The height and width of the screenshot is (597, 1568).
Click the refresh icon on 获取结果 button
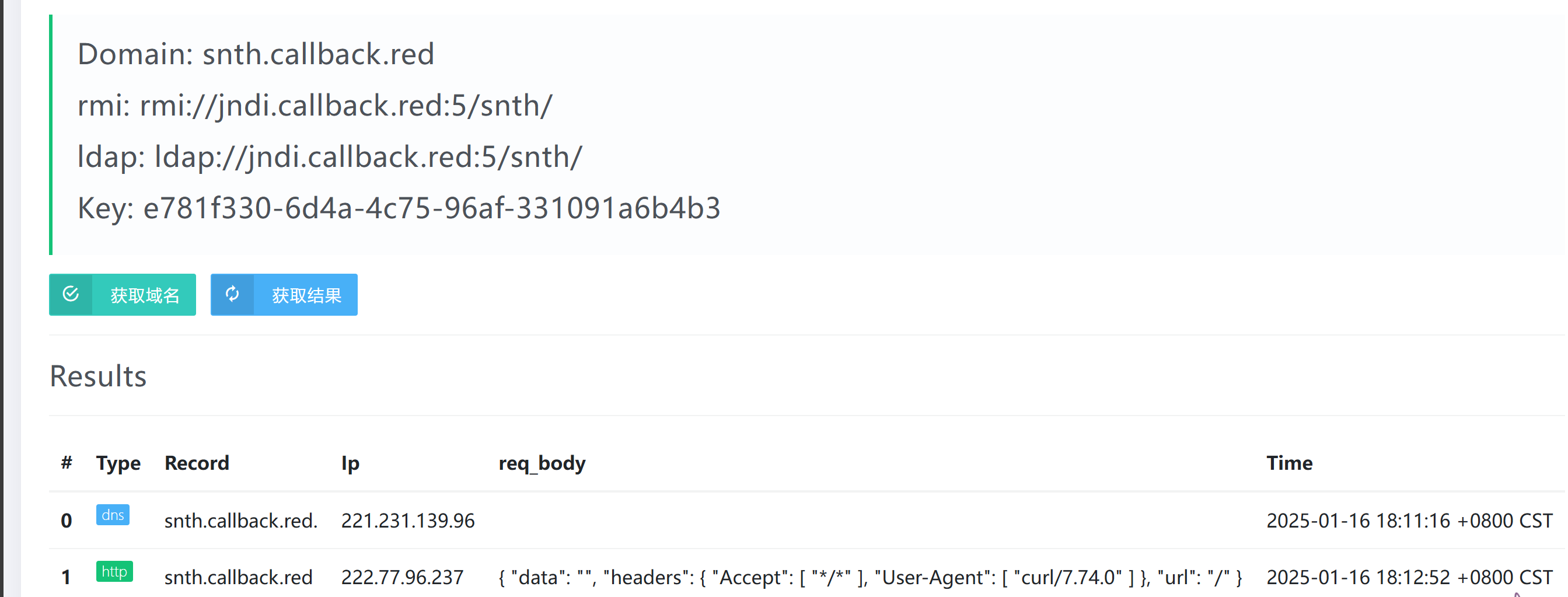click(x=232, y=295)
